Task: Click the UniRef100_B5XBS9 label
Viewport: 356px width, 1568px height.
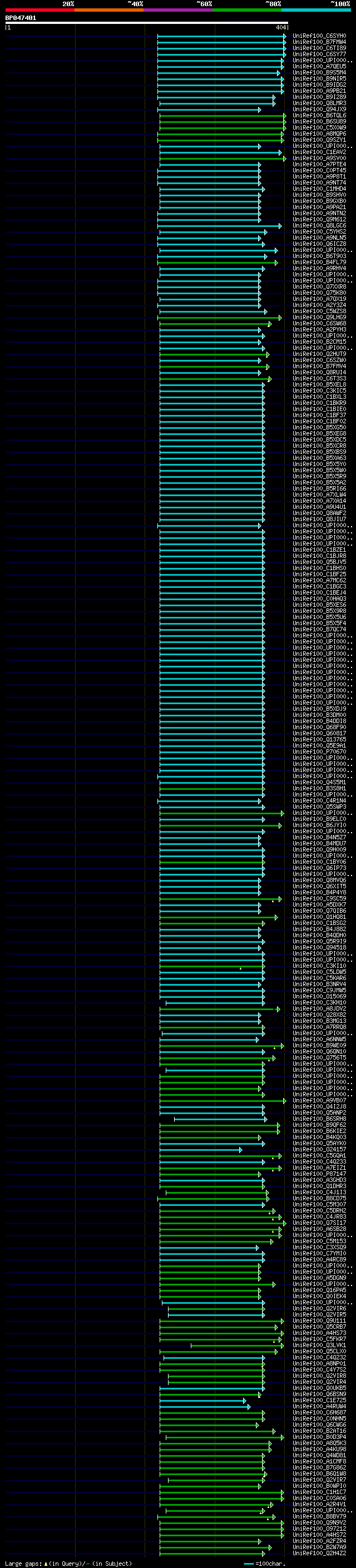Action: 319,452
